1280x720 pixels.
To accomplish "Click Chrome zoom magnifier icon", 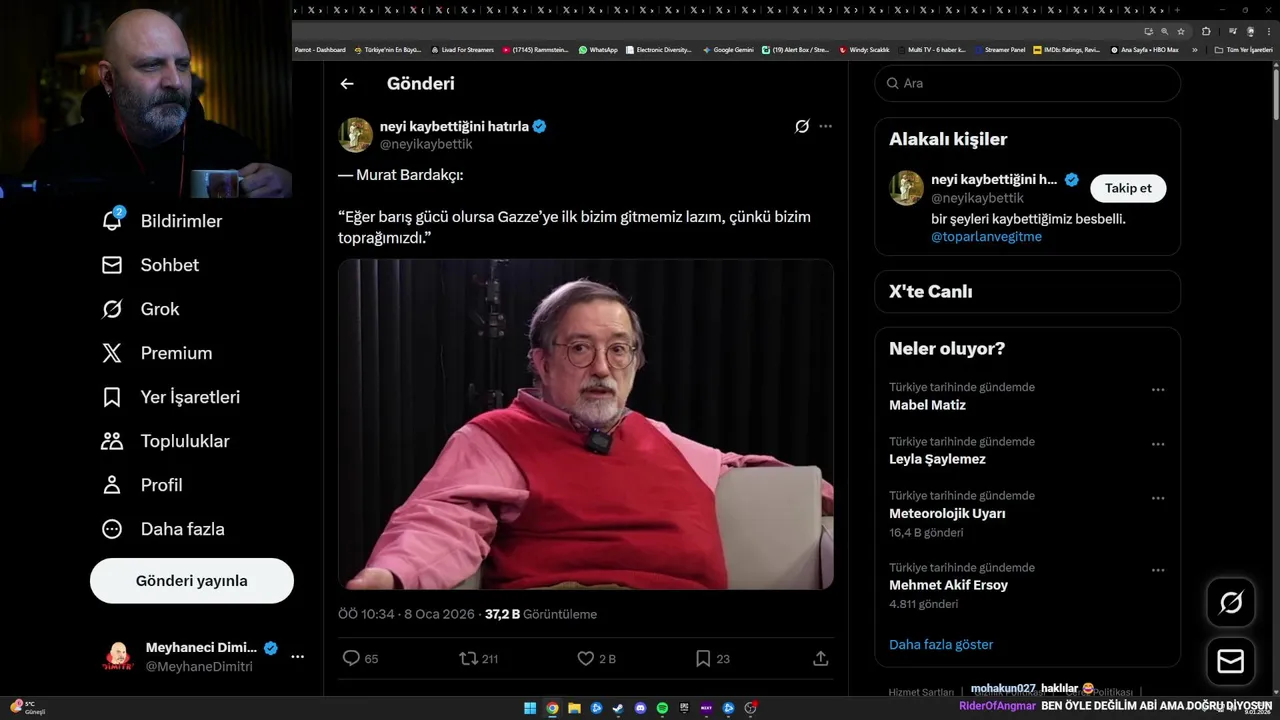I will (x=1165, y=31).
